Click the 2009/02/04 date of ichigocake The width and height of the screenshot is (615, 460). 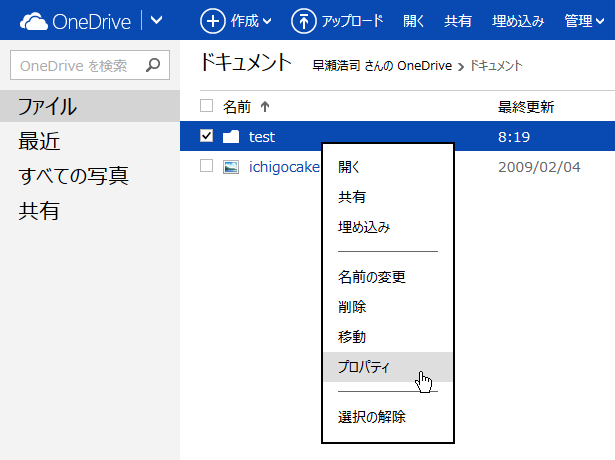pos(539,167)
